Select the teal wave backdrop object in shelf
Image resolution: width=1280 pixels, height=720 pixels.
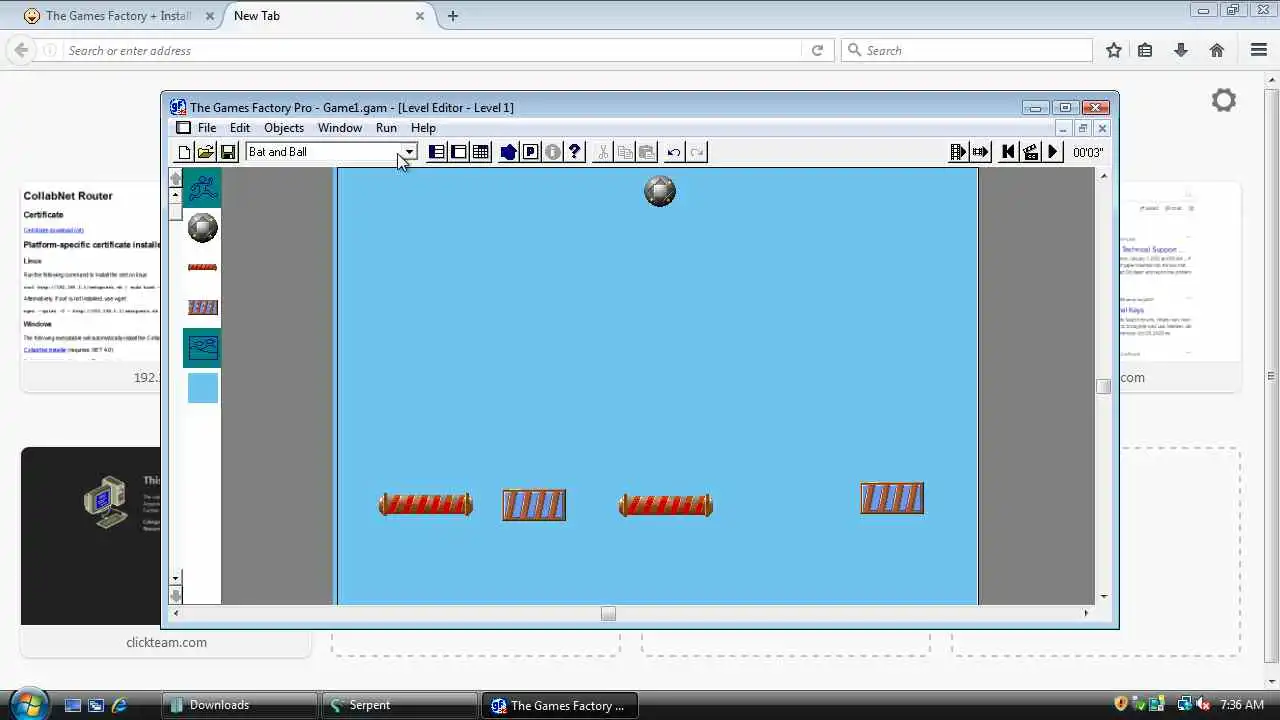pos(202,348)
